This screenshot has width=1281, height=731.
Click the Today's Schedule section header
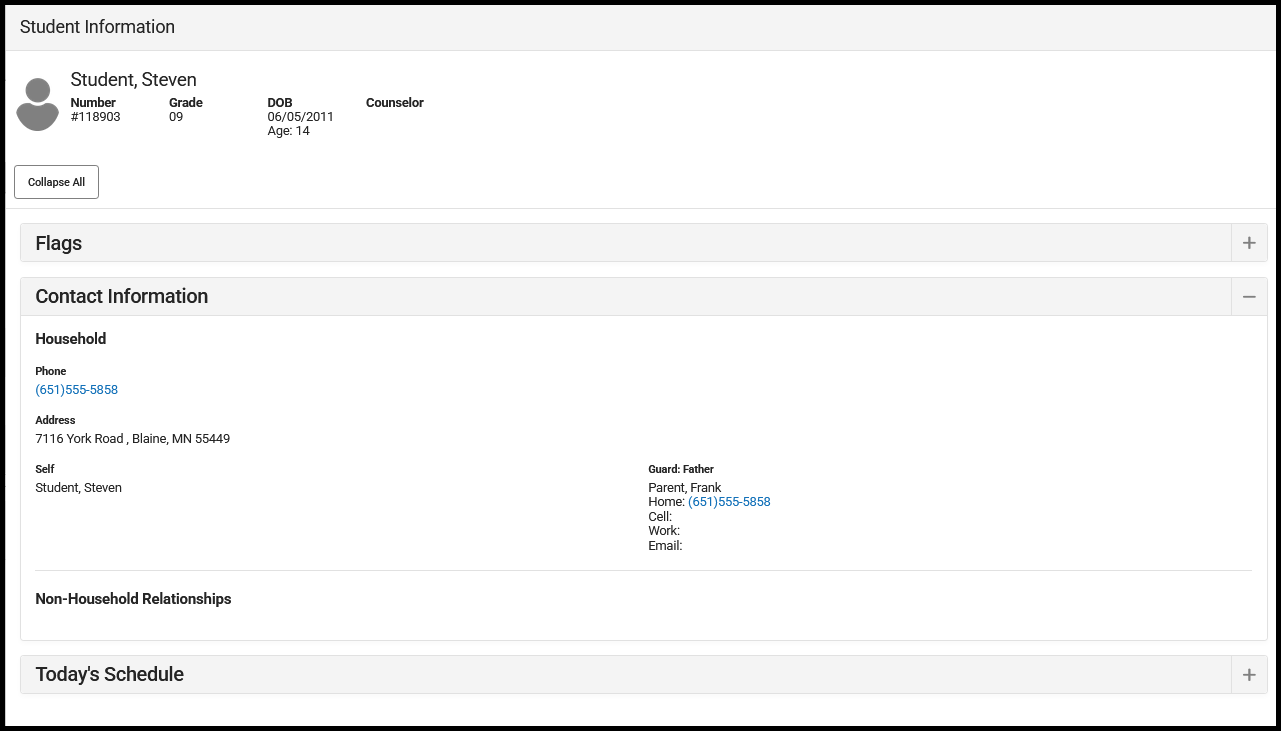click(108, 674)
